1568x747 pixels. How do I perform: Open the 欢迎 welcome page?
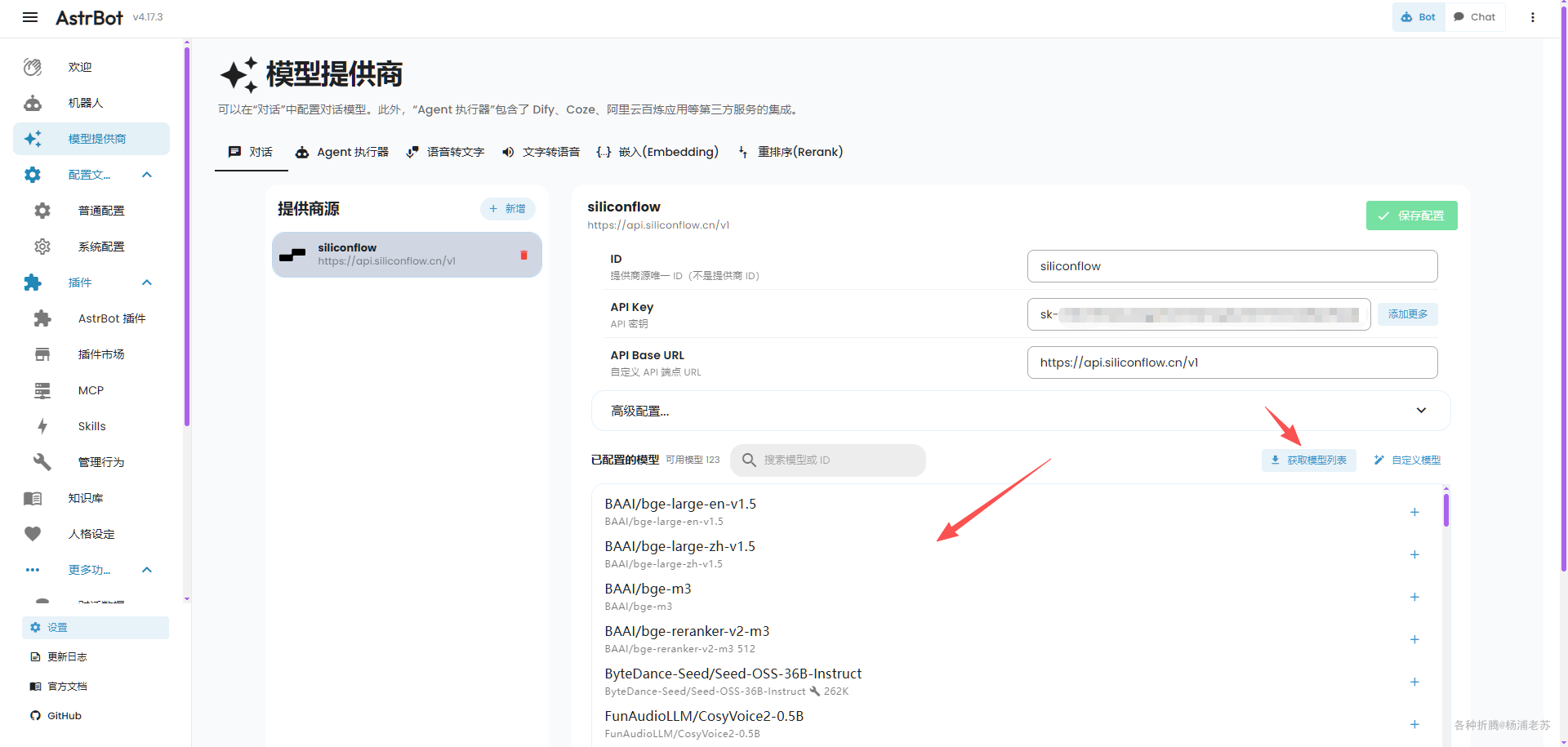tap(91, 67)
